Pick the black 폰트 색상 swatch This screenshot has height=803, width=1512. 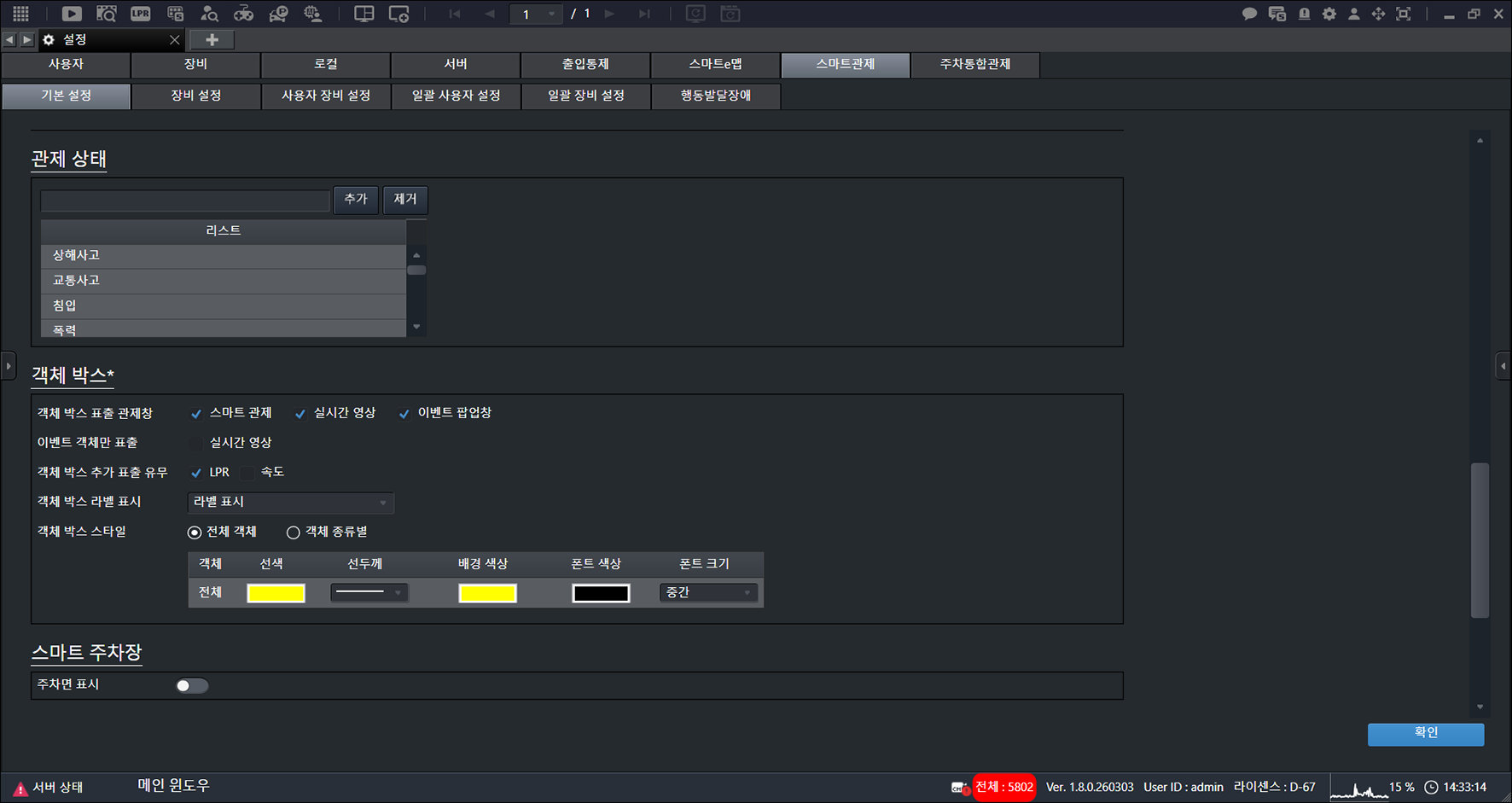[601, 593]
